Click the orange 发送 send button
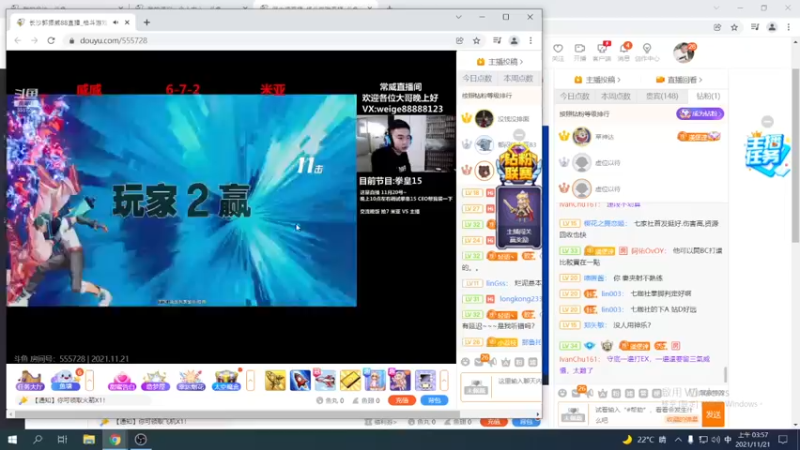Viewport: 800px width, 450px height. [713, 415]
